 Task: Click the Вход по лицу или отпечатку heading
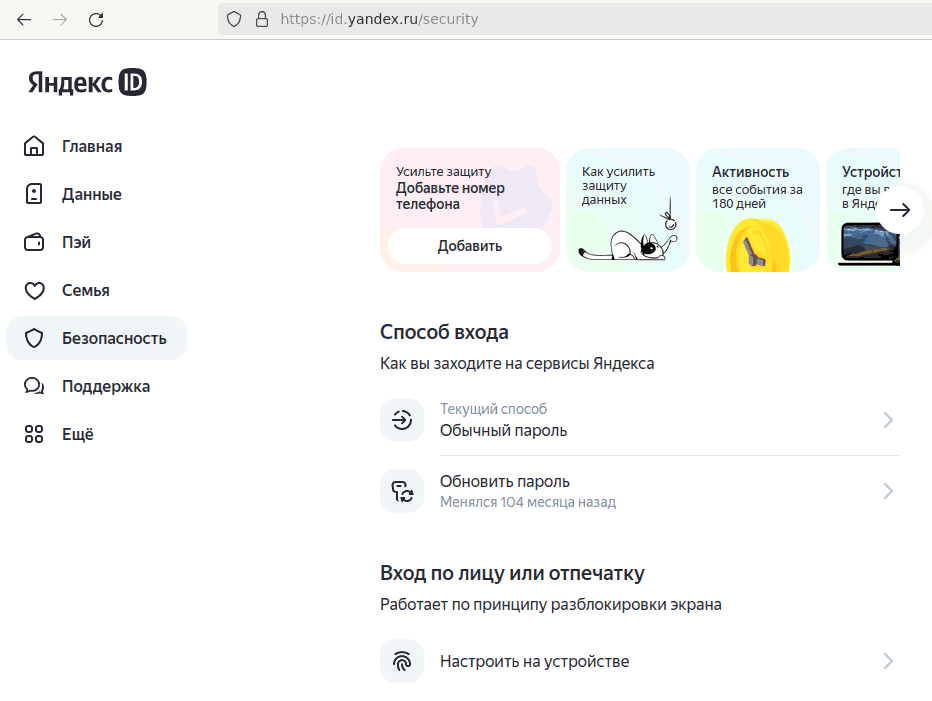click(x=512, y=573)
